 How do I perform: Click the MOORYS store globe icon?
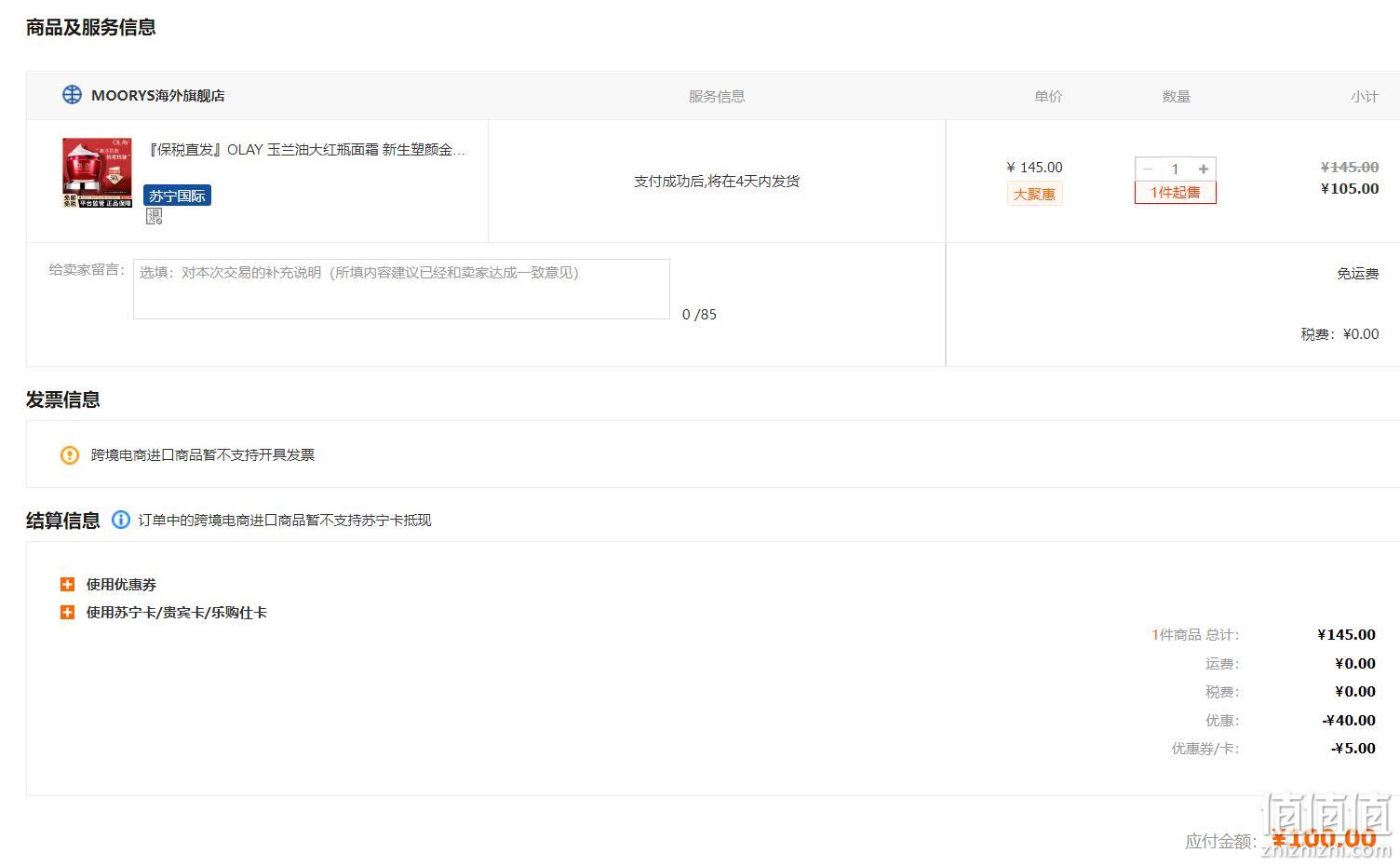pyautogui.click(x=72, y=95)
